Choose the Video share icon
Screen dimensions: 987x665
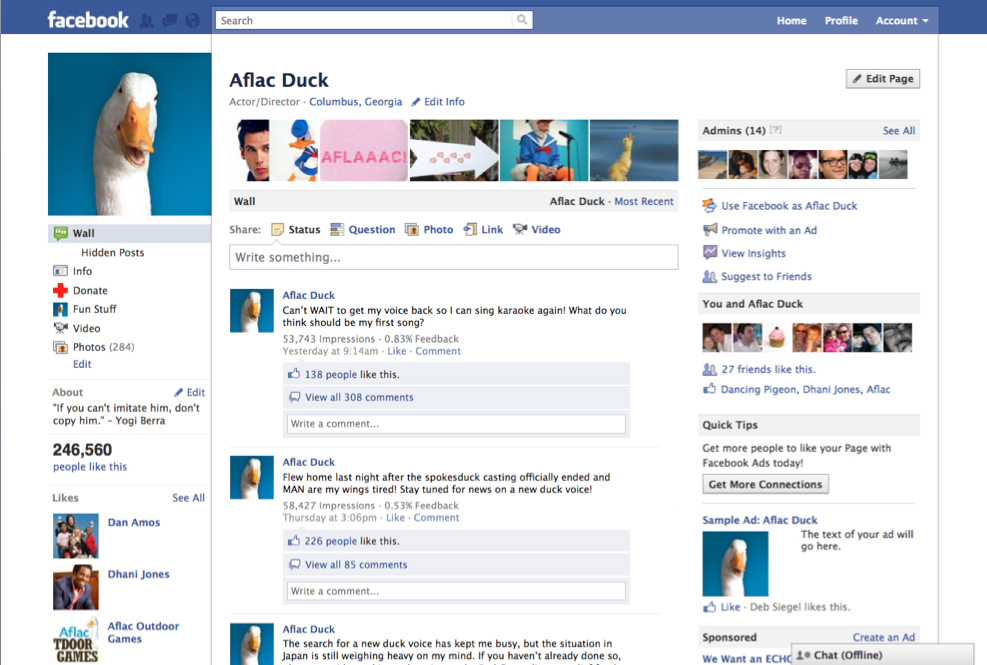[520, 230]
